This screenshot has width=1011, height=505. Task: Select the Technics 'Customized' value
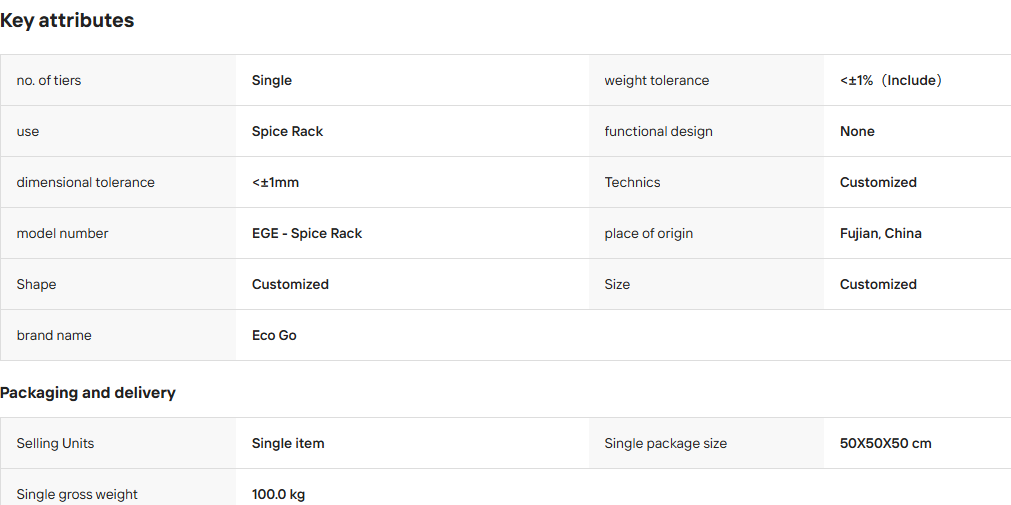click(x=878, y=183)
